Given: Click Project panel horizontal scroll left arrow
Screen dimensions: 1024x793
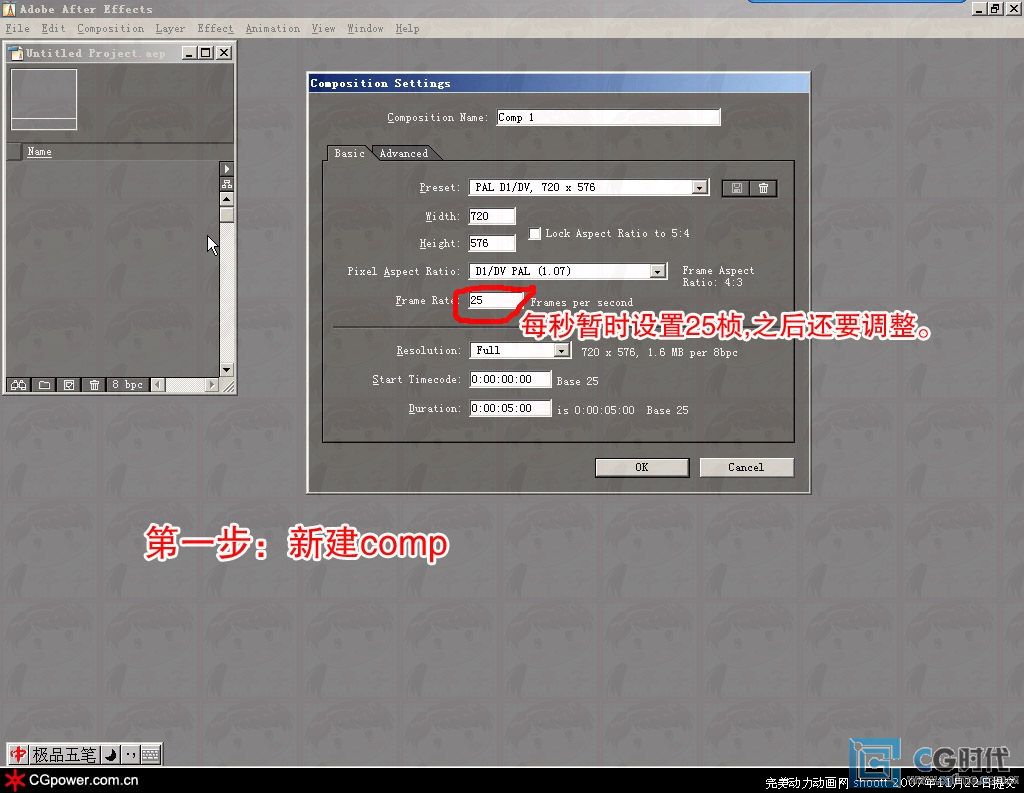Looking at the screenshot, I should (157, 385).
